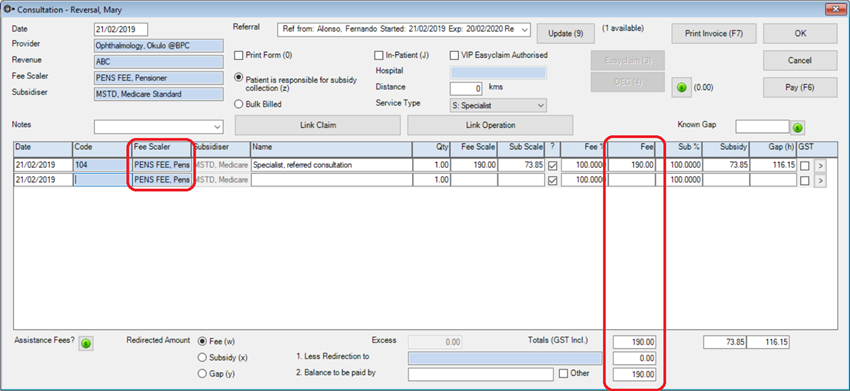Click the arrow button on the code 104 row
Image resolution: width=850 pixels, height=391 pixels.
[x=820, y=165]
